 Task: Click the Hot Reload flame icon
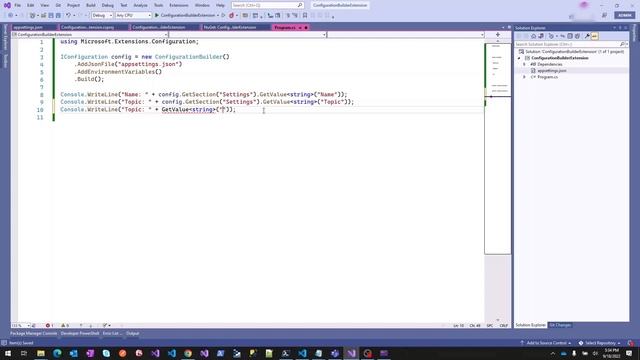pyautogui.click(x=231, y=15)
